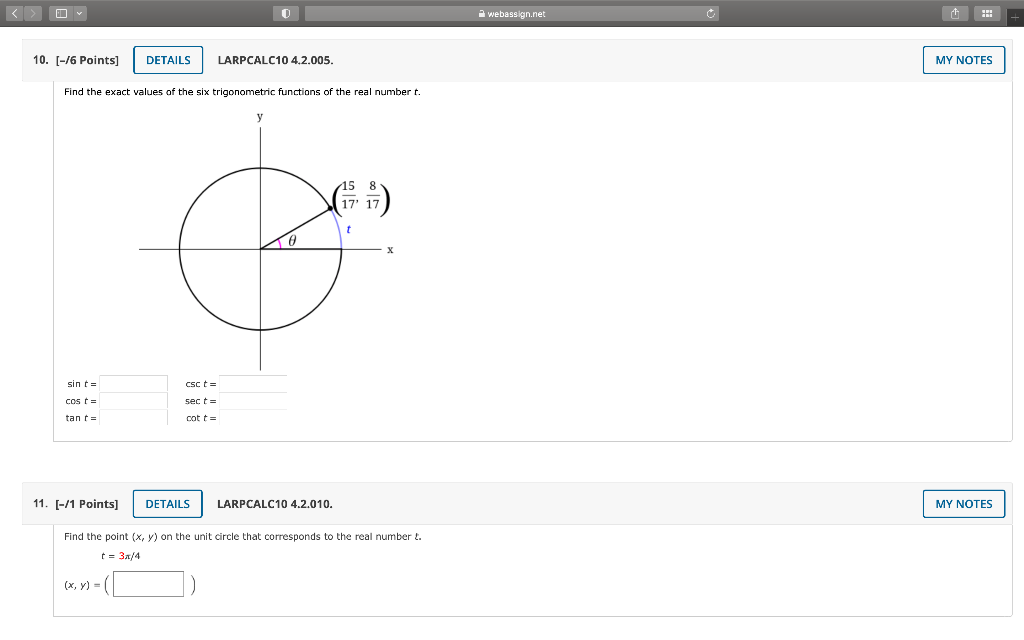Toggle the Safari sidebar
The width and height of the screenshot is (1024, 640).
pyautogui.click(x=60, y=13)
